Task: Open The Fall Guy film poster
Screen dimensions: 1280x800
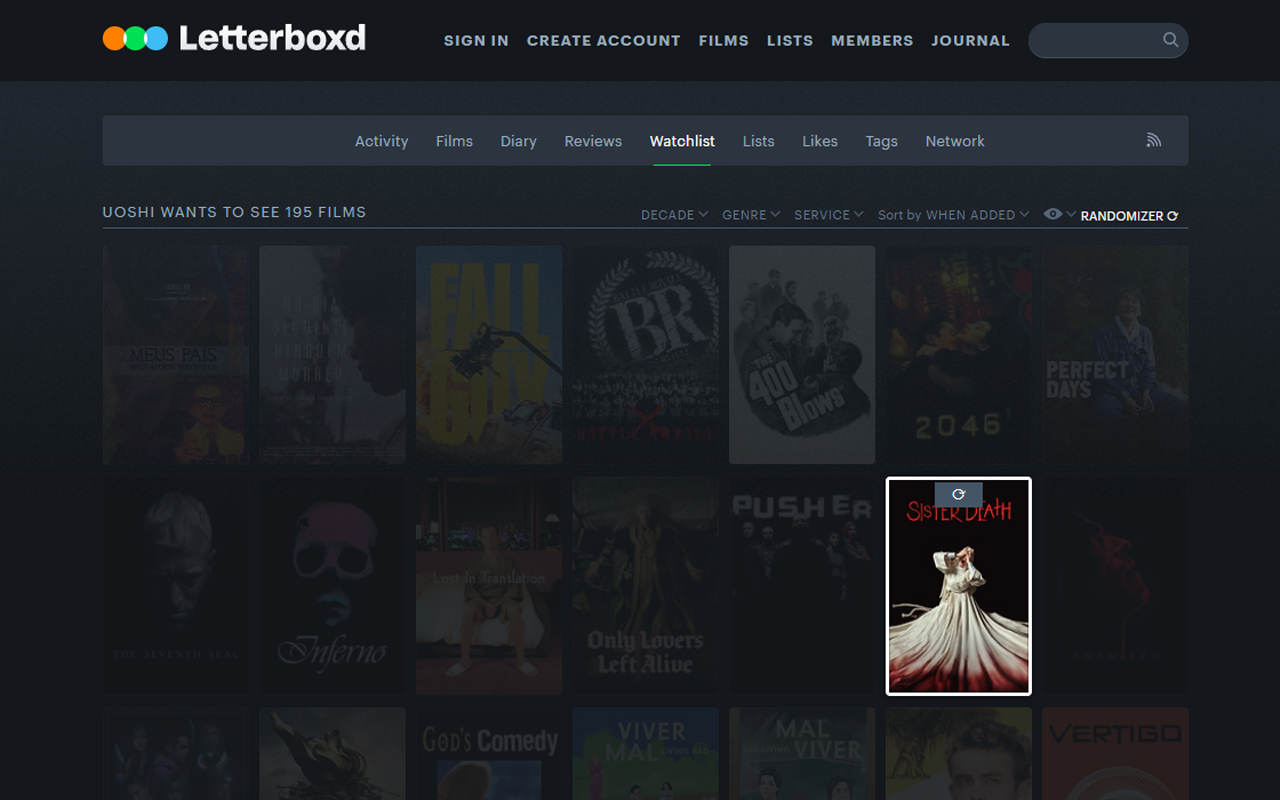Action: 489,355
